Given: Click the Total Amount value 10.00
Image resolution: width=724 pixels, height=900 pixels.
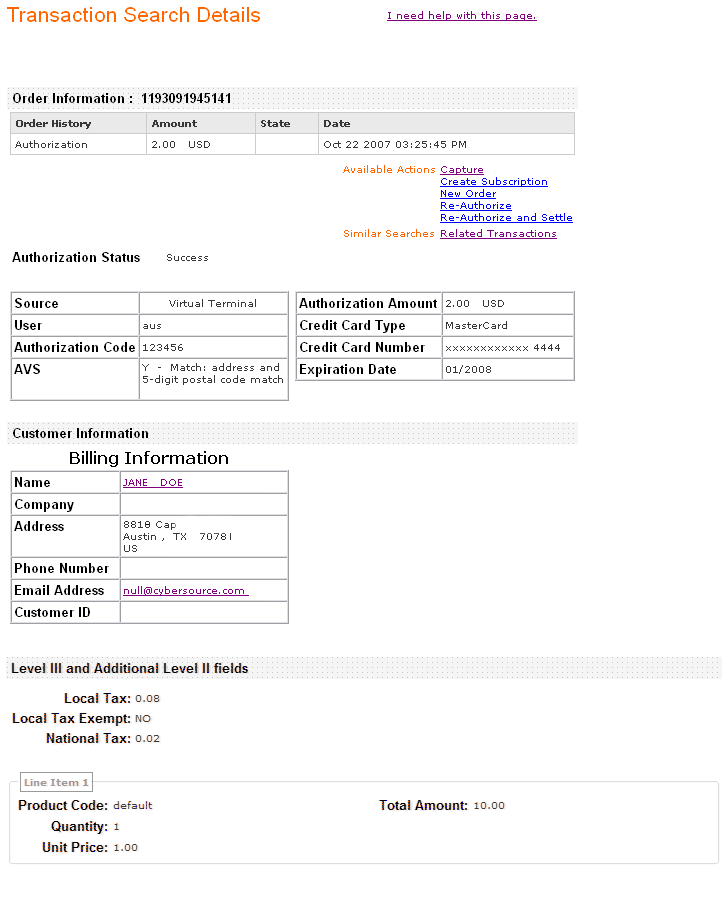Looking at the screenshot, I should [x=489, y=806].
